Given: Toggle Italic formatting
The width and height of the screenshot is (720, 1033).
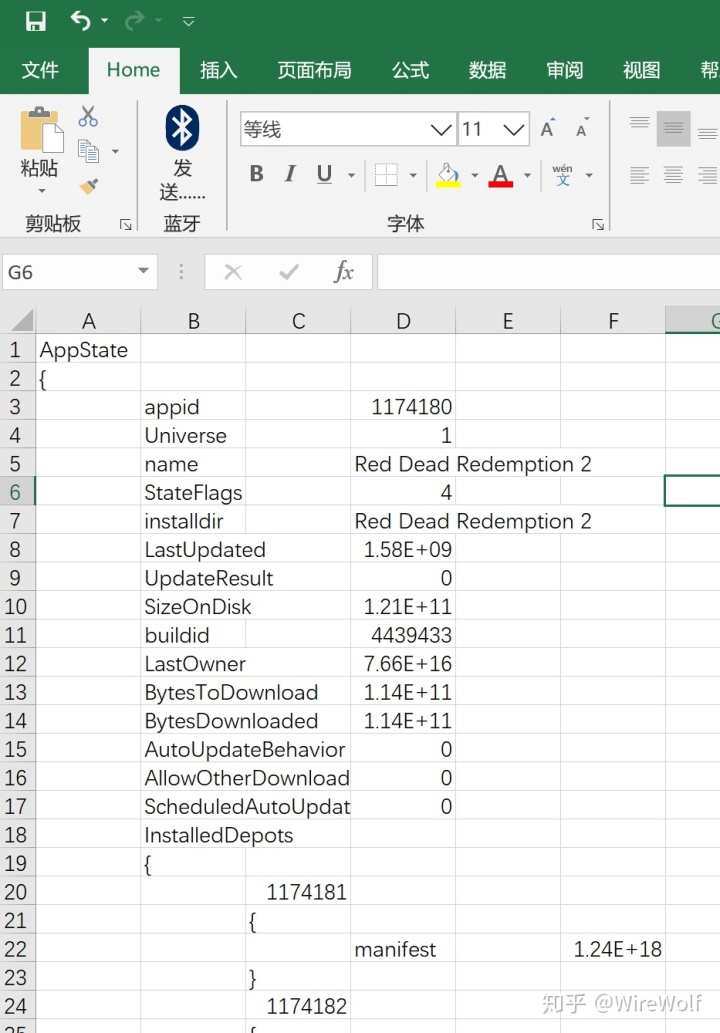Looking at the screenshot, I should pos(290,174).
